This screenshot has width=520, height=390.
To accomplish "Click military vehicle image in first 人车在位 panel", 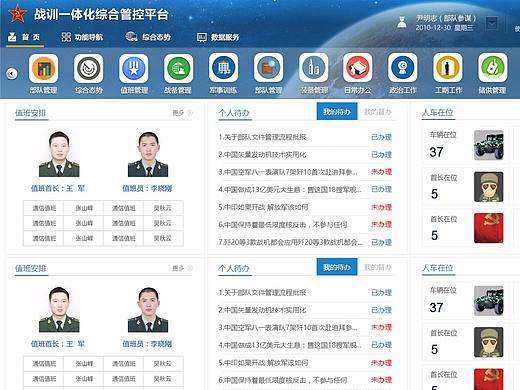I will [489, 145].
